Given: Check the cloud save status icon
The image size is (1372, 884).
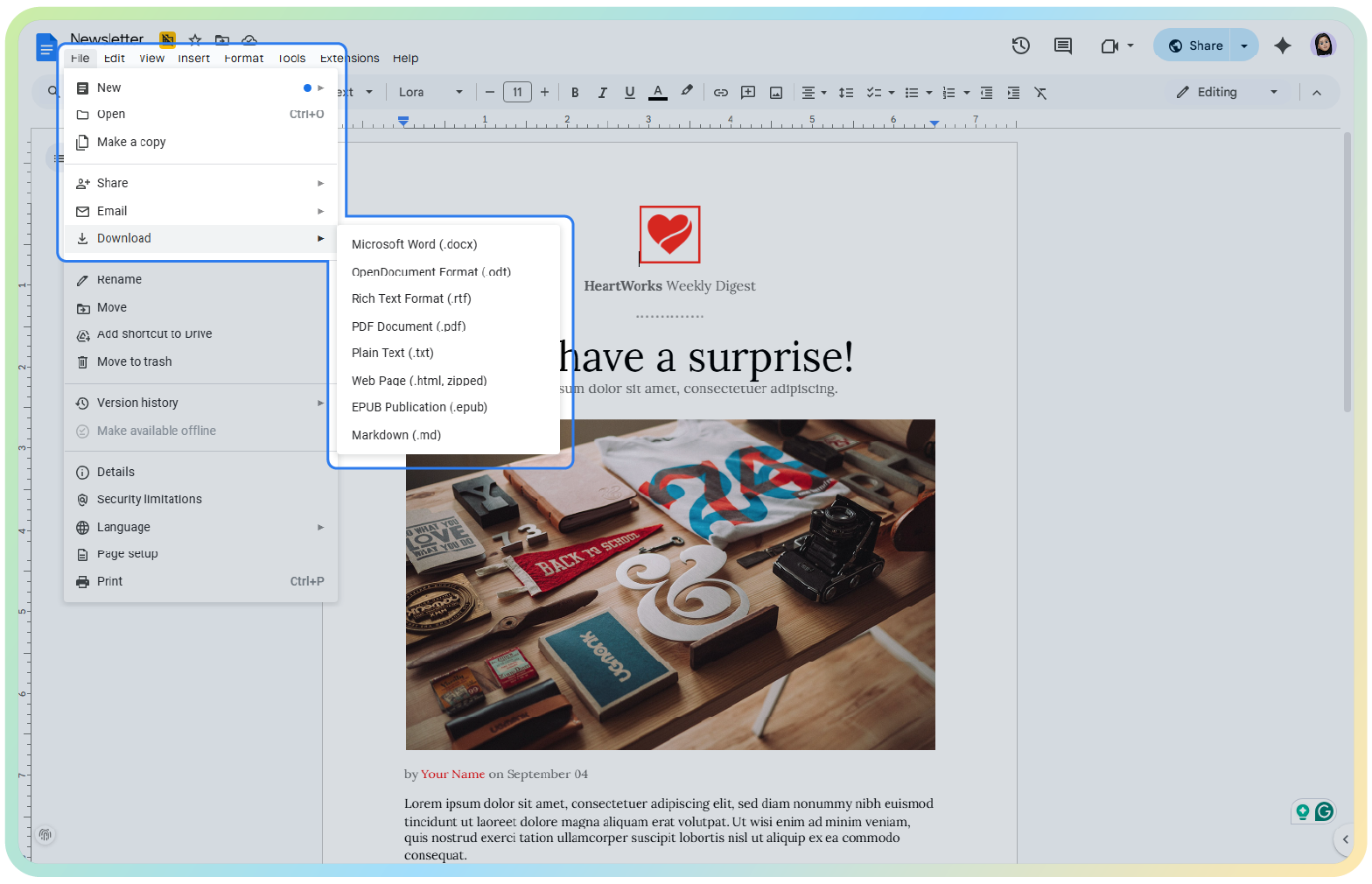Looking at the screenshot, I should pos(249,40).
